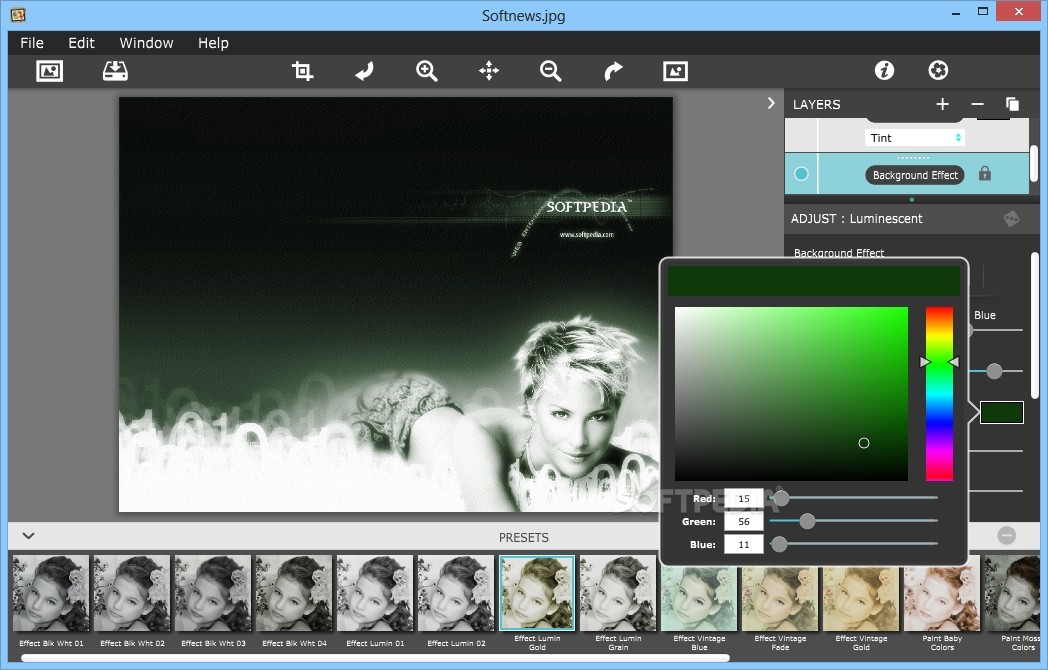Click the PRESETS bar title
Viewport: 1048px width, 670px height.
point(523,538)
